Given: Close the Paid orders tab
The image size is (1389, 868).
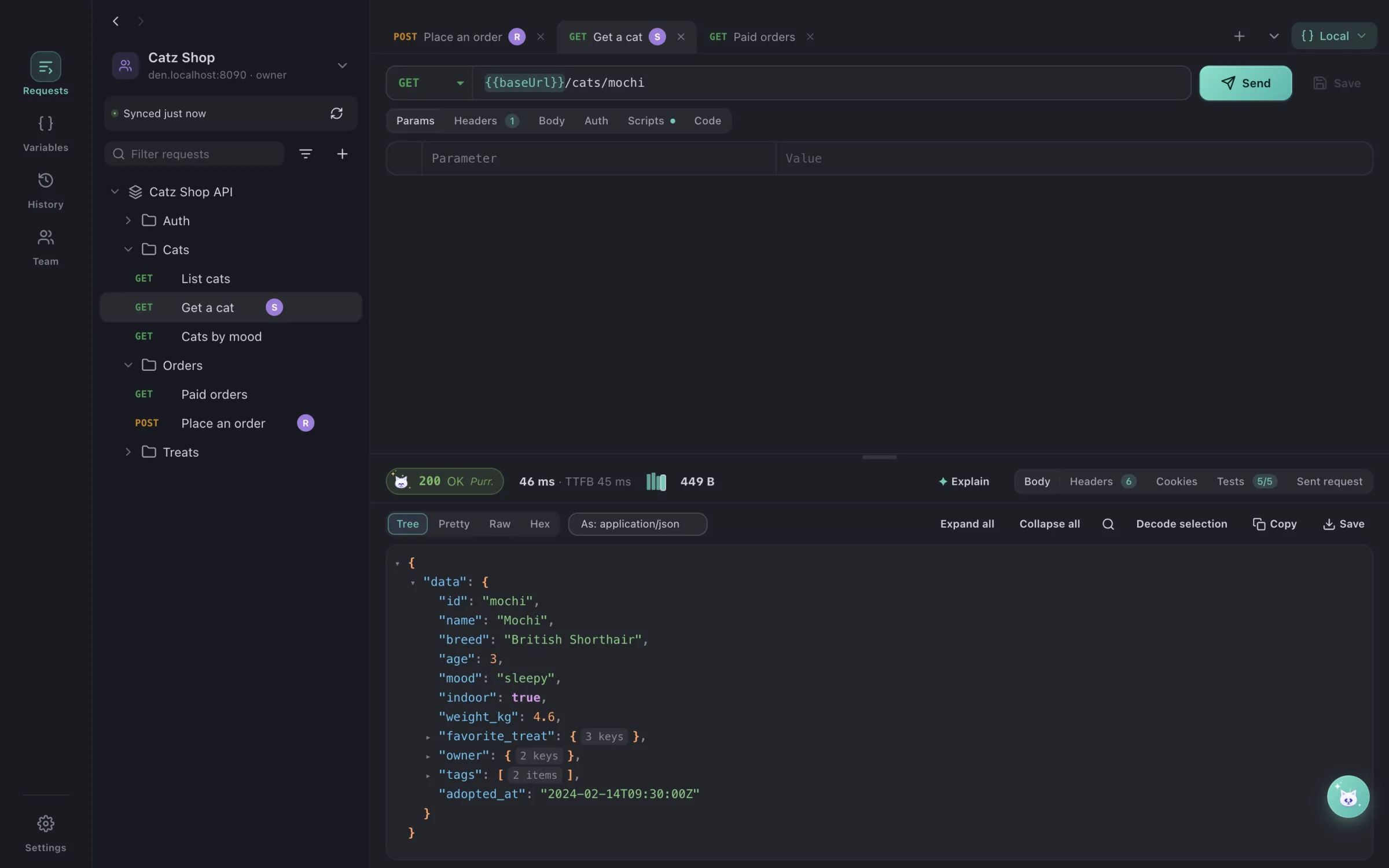Looking at the screenshot, I should (x=810, y=37).
